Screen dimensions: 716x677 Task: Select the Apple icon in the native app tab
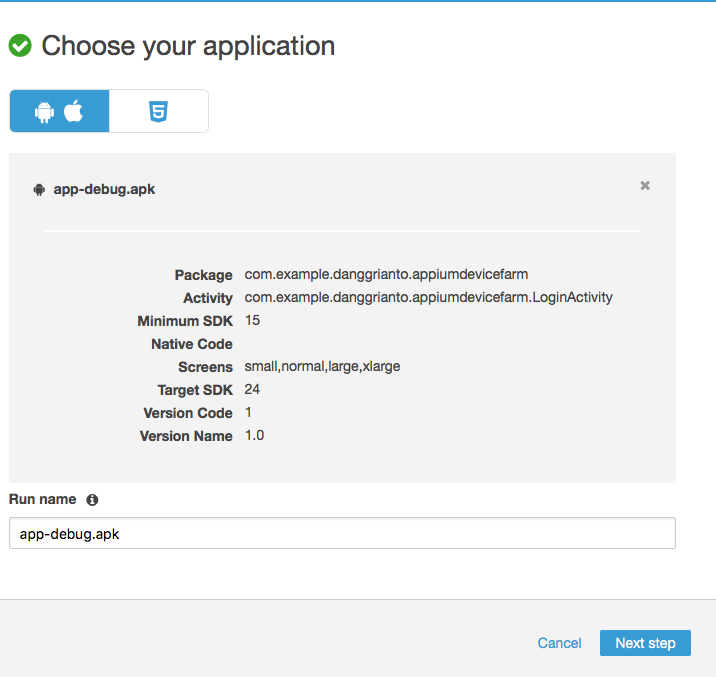point(74,111)
